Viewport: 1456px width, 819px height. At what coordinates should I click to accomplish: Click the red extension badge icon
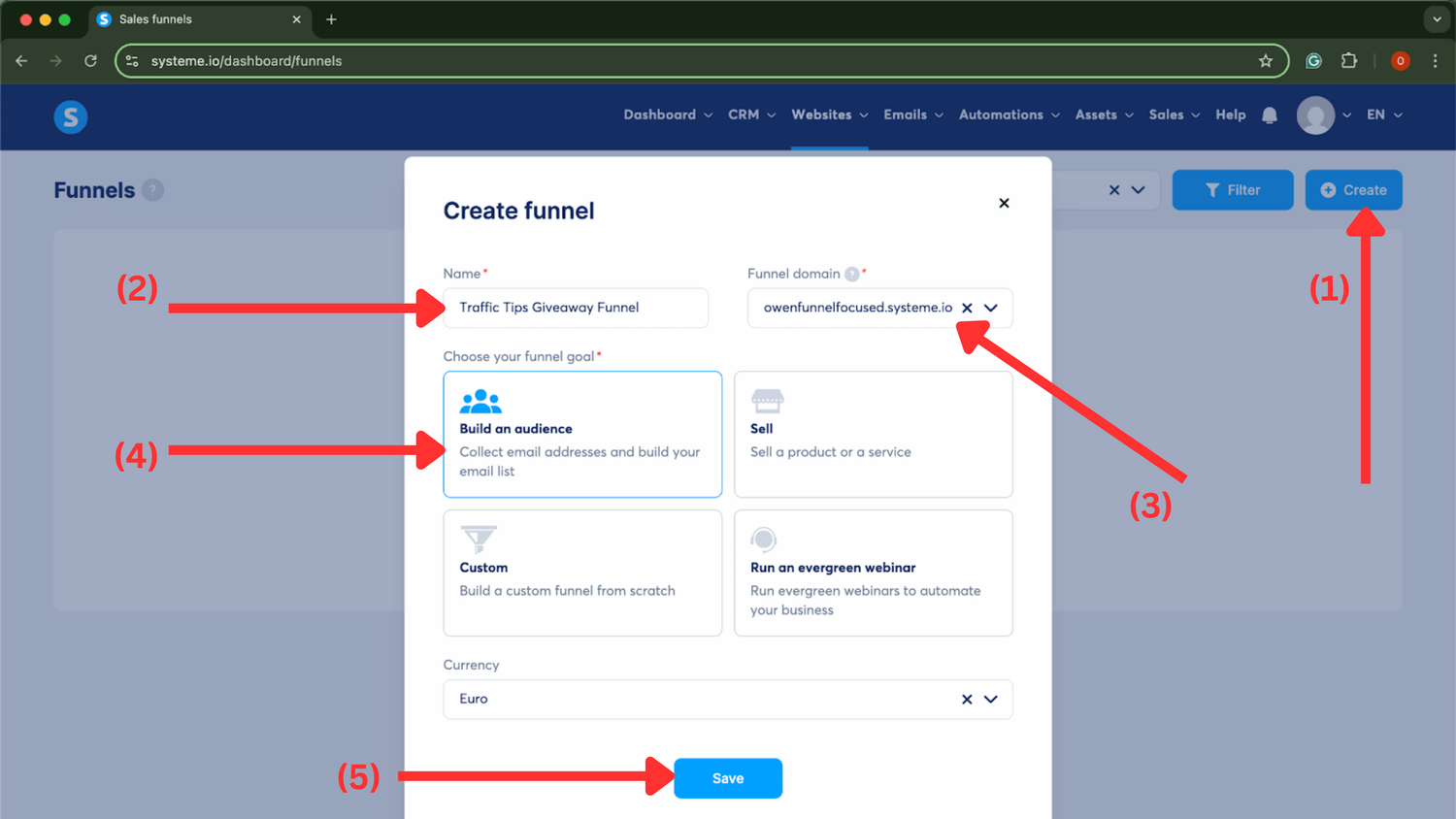(1400, 60)
